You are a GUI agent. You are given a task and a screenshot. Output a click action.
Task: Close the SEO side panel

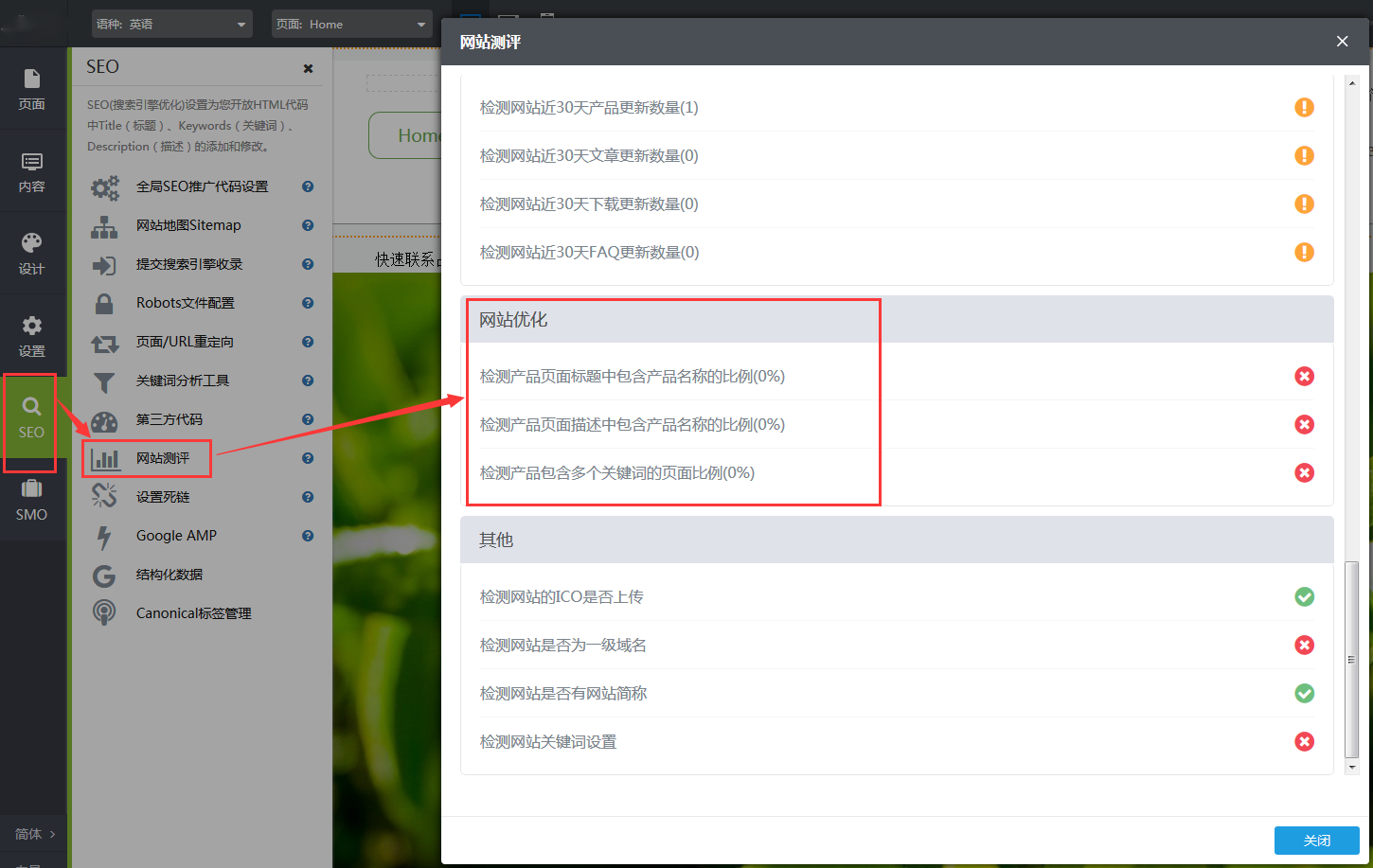308,68
